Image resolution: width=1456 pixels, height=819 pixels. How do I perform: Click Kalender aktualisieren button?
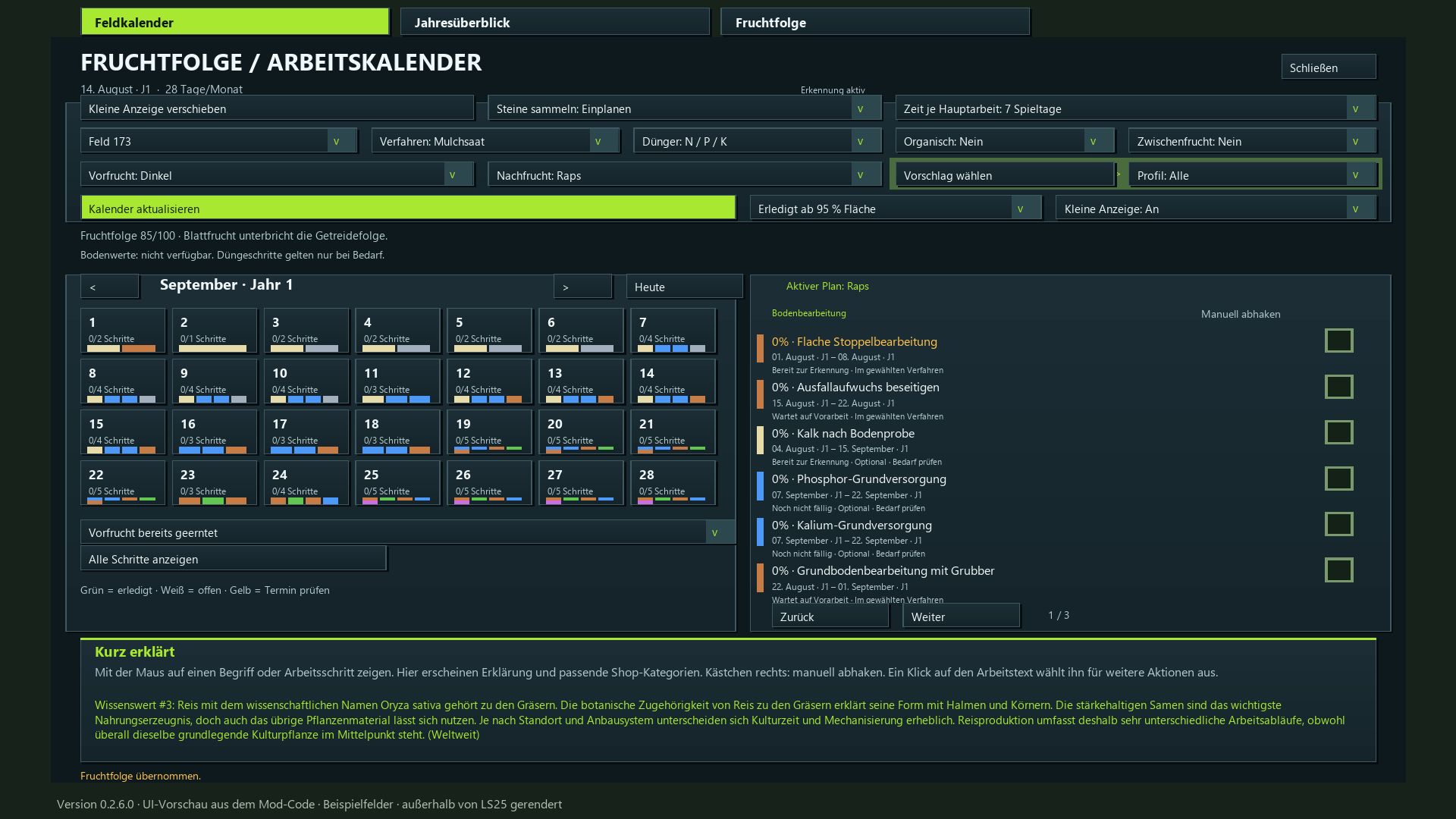click(408, 209)
